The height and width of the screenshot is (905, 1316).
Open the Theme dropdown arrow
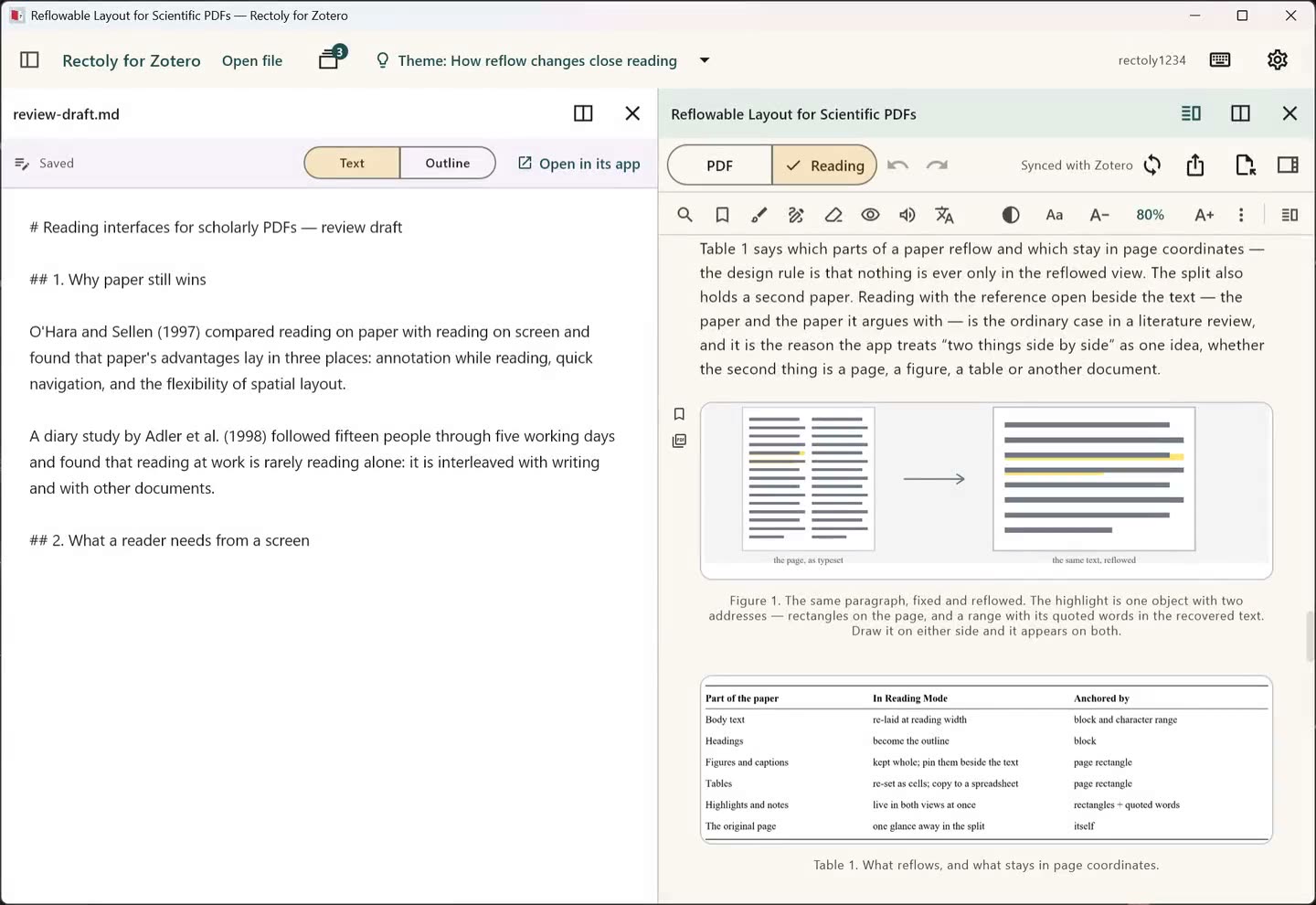(x=704, y=60)
